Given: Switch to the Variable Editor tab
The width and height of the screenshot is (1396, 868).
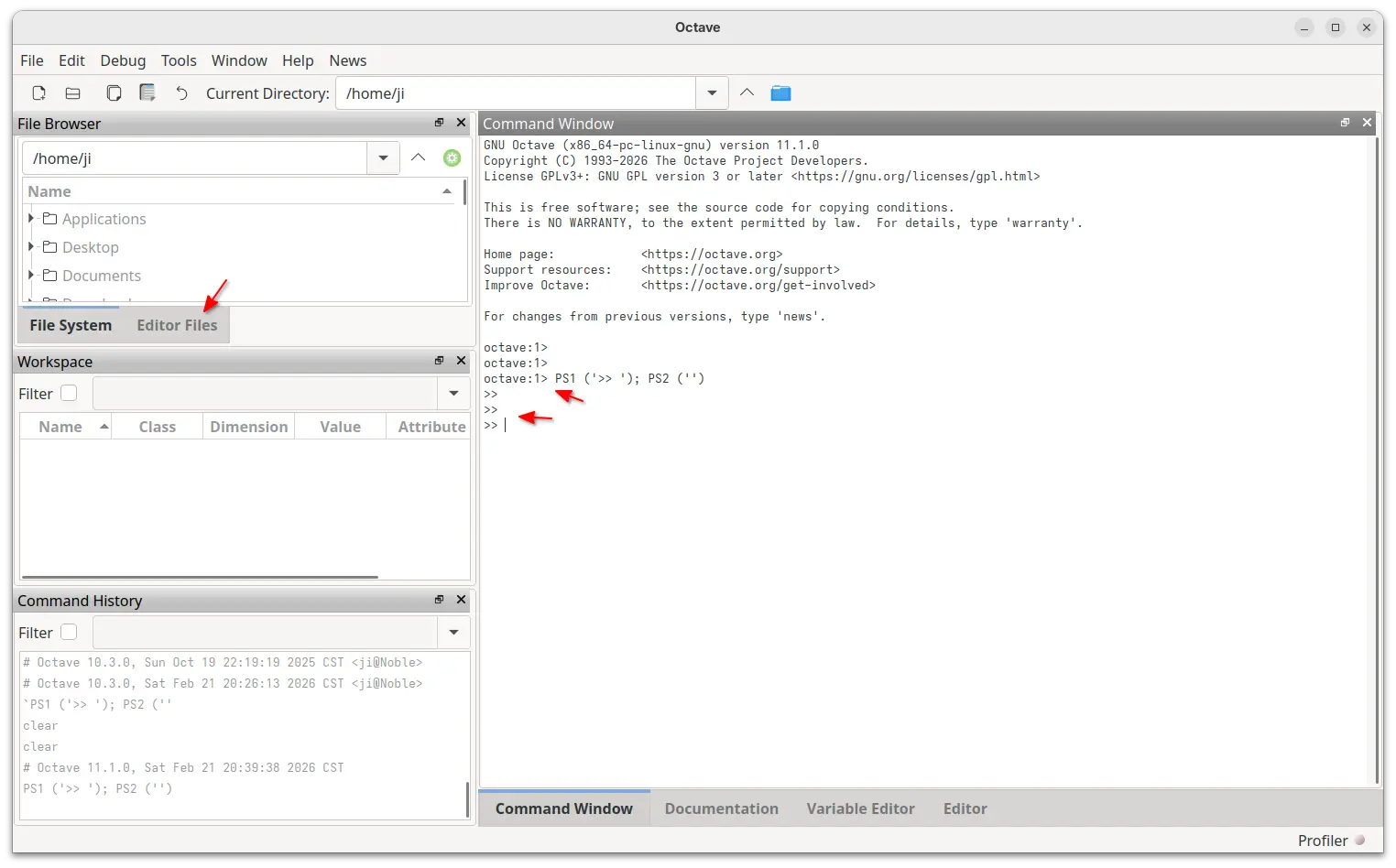Looking at the screenshot, I should click(860, 808).
